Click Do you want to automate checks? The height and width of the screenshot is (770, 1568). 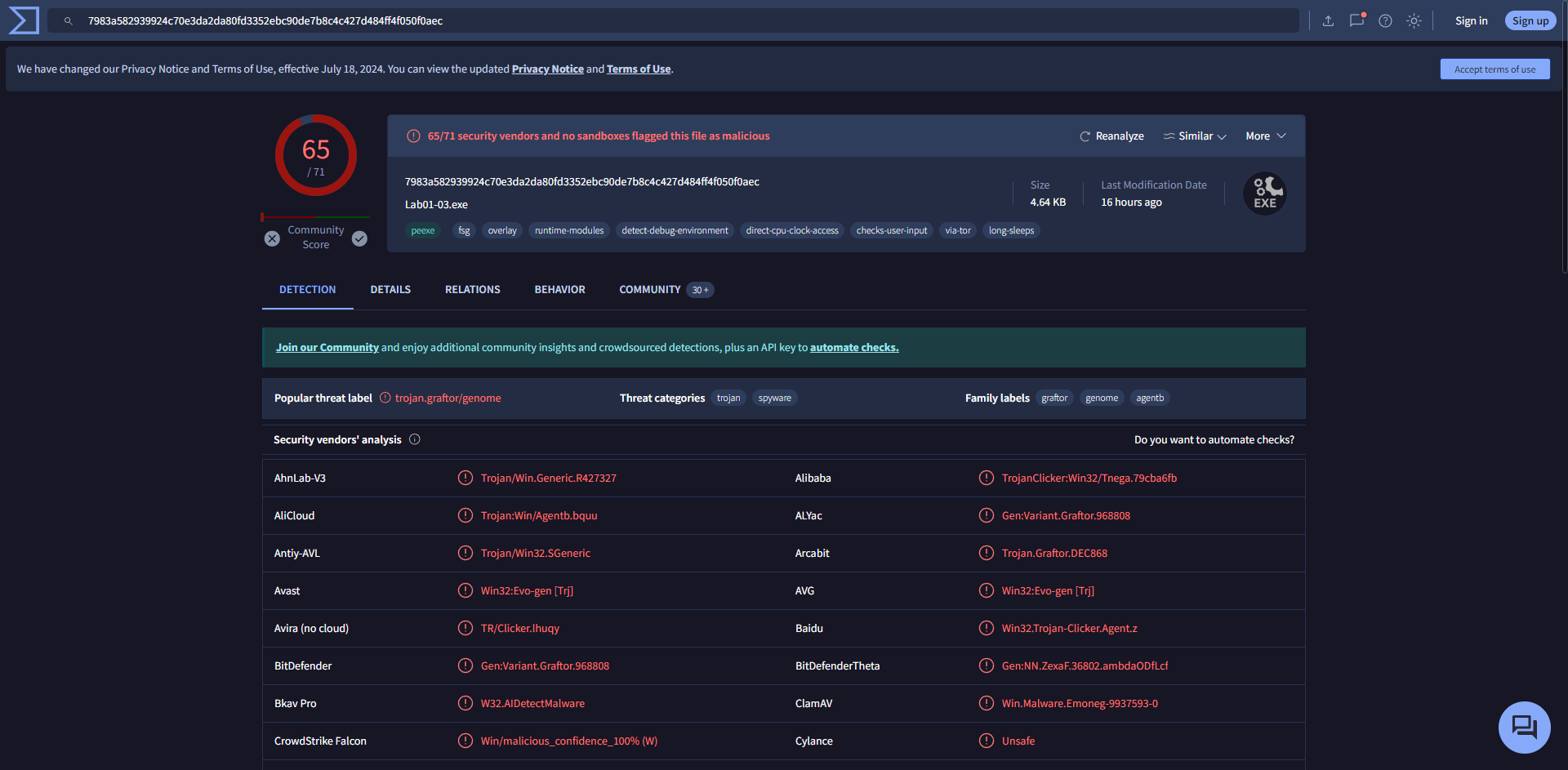1214,440
